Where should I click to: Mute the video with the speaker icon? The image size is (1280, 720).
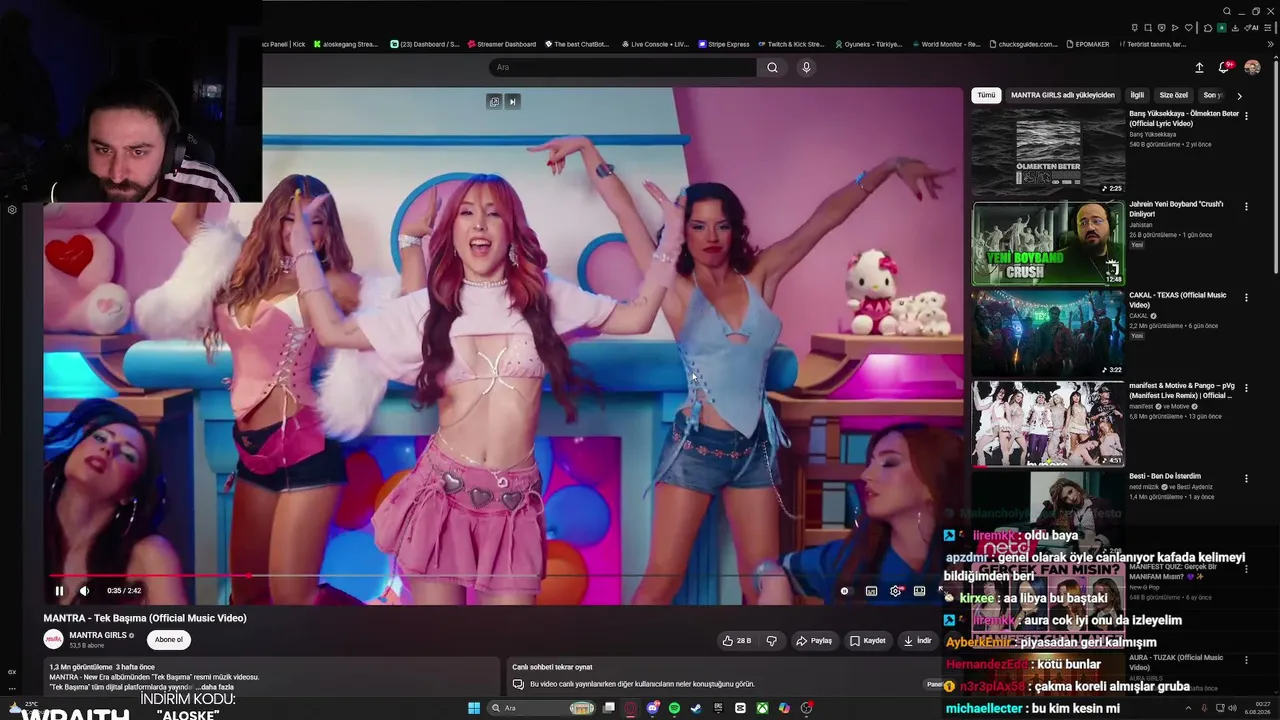[84, 591]
